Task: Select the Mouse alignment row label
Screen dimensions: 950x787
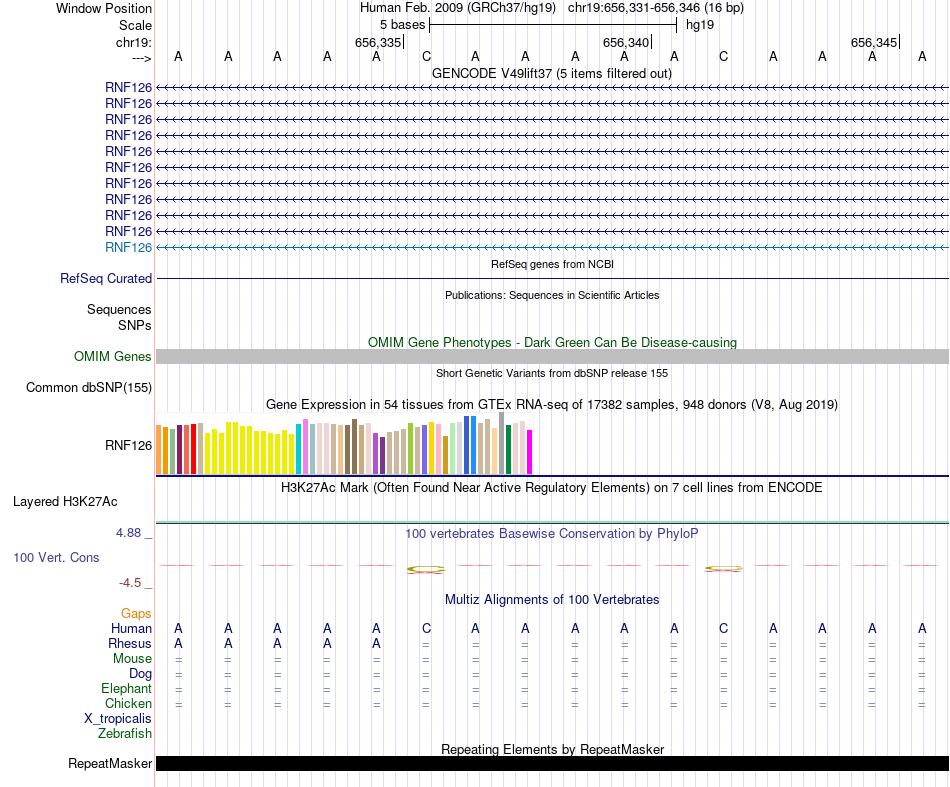Action: [x=132, y=659]
